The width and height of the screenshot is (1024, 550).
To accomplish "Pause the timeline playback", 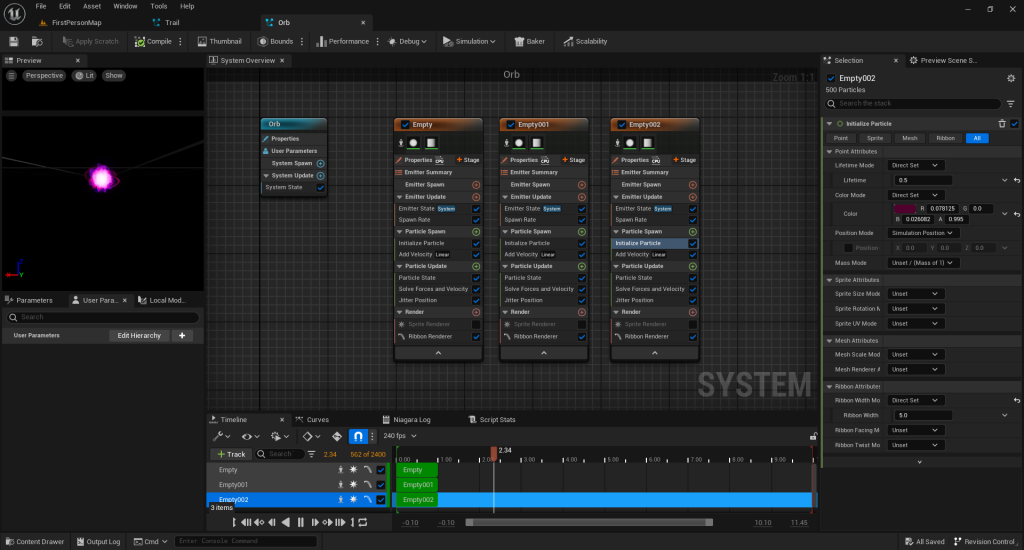I will (300, 522).
